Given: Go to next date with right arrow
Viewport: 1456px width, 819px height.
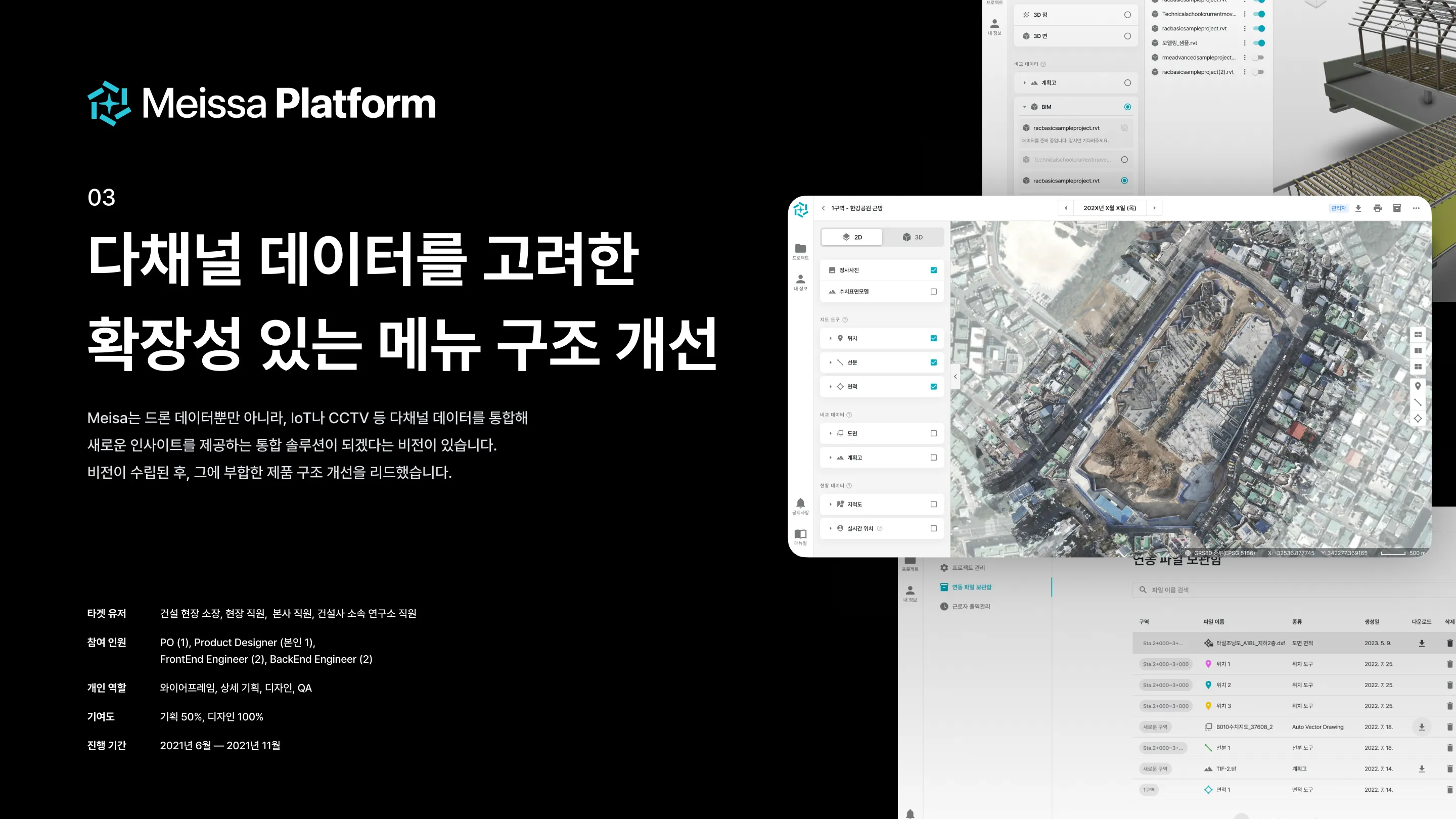Looking at the screenshot, I should coord(1154,208).
